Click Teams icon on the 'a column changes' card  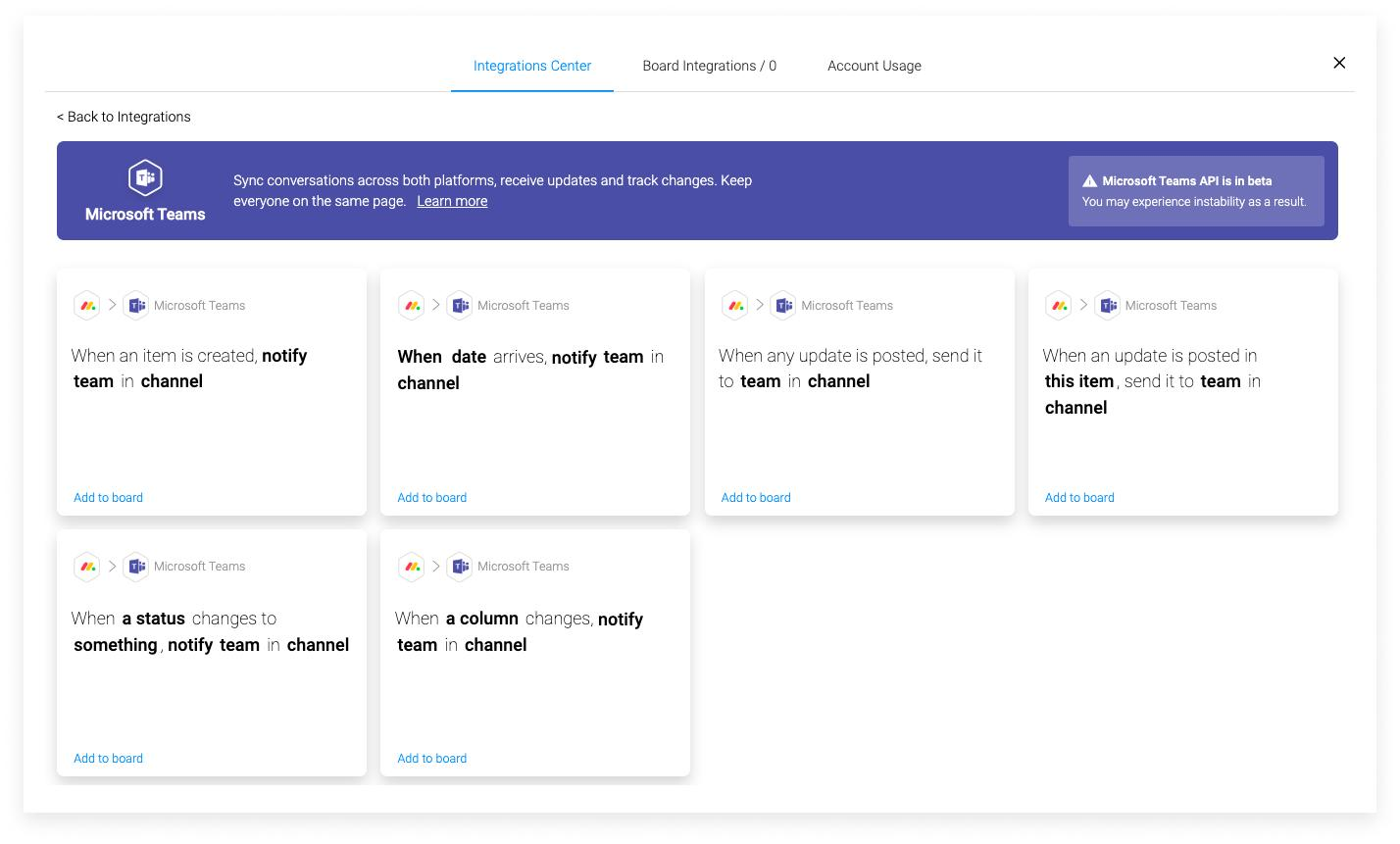pyautogui.click(x=459, y=567)
